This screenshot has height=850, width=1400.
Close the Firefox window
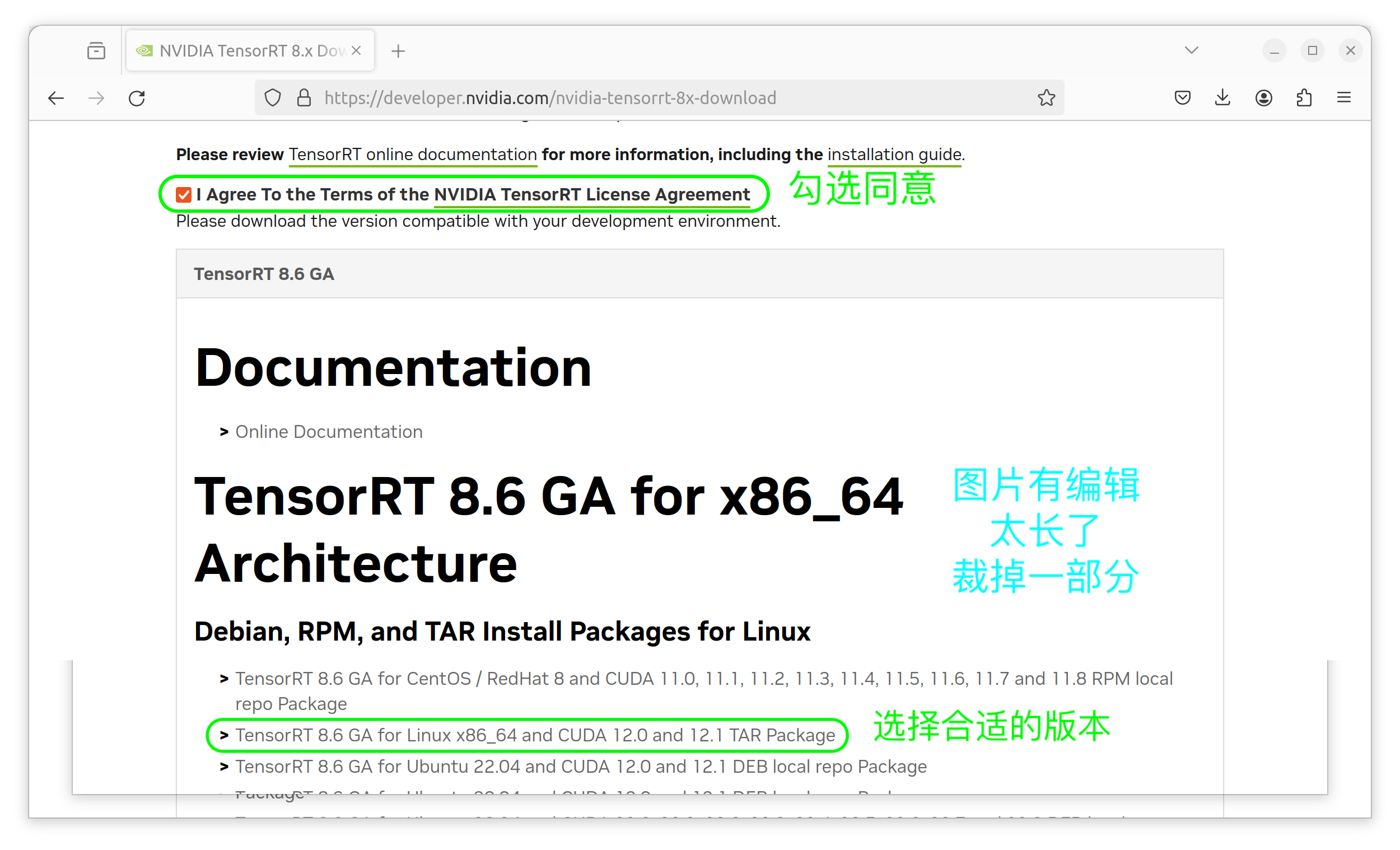pos(1351,51)
